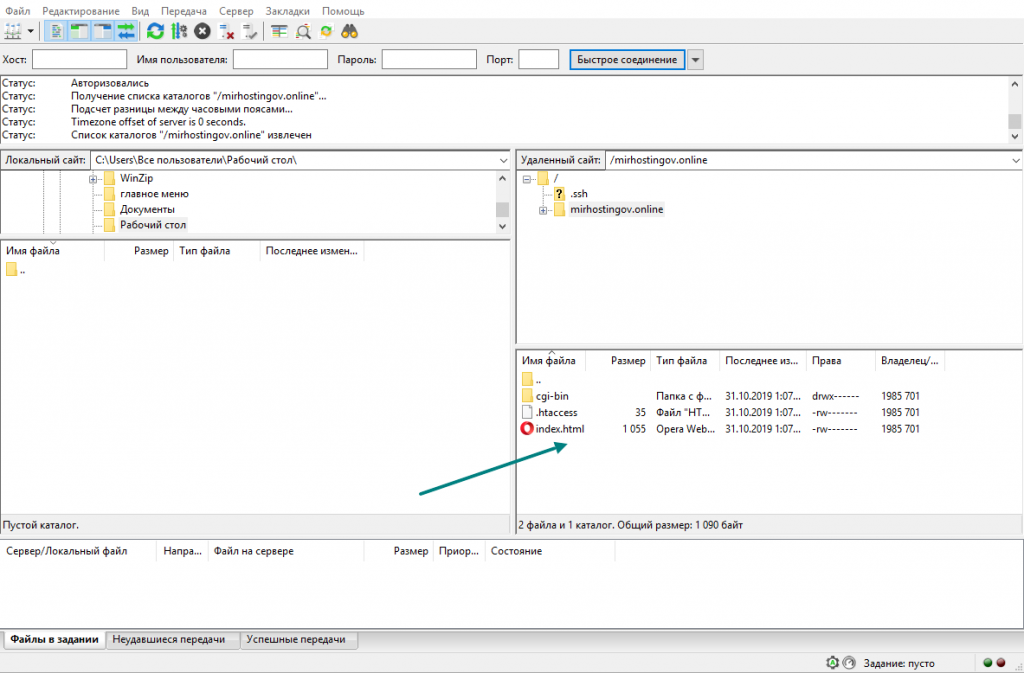Sort remote files by Права column
Screen dimensions: 1024x673
pos(840,360)
